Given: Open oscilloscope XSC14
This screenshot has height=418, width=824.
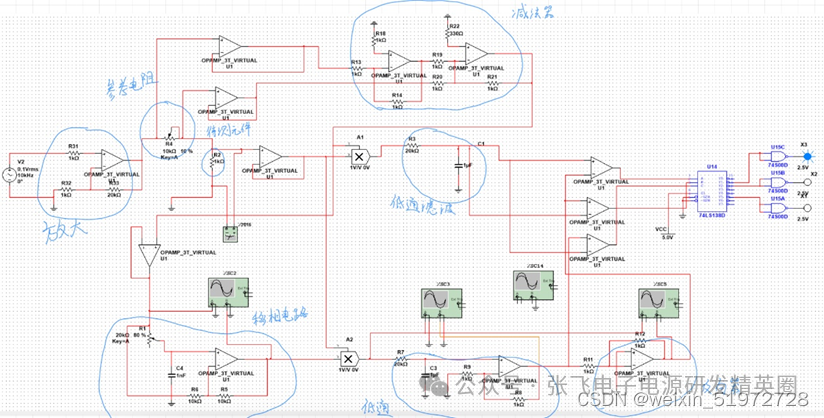Looking at the screenshot, I should 534,286.
